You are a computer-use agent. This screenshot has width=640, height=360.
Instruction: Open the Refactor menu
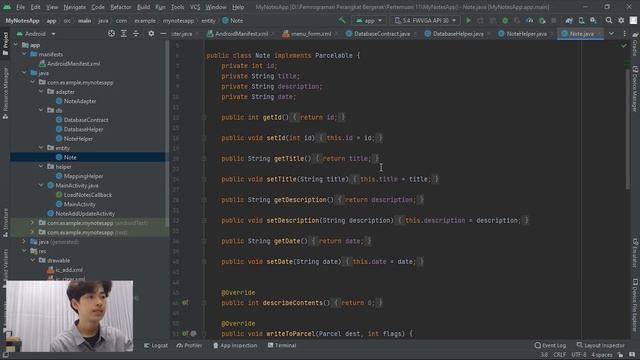121,7
